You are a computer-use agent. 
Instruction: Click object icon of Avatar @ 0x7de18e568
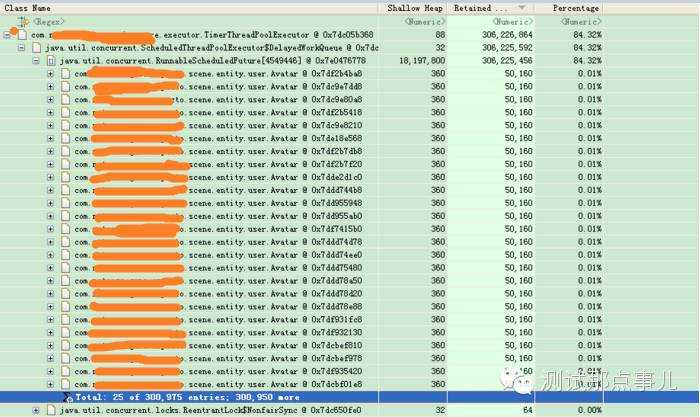[x=66, y=138]
